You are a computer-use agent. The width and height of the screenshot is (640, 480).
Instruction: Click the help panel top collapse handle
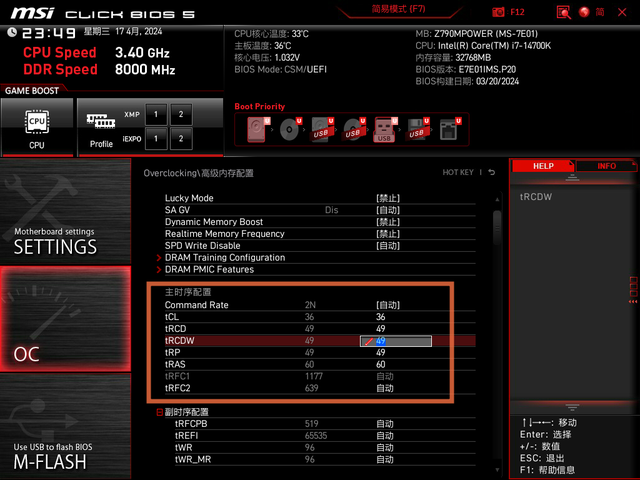click(x=572, y=178)
